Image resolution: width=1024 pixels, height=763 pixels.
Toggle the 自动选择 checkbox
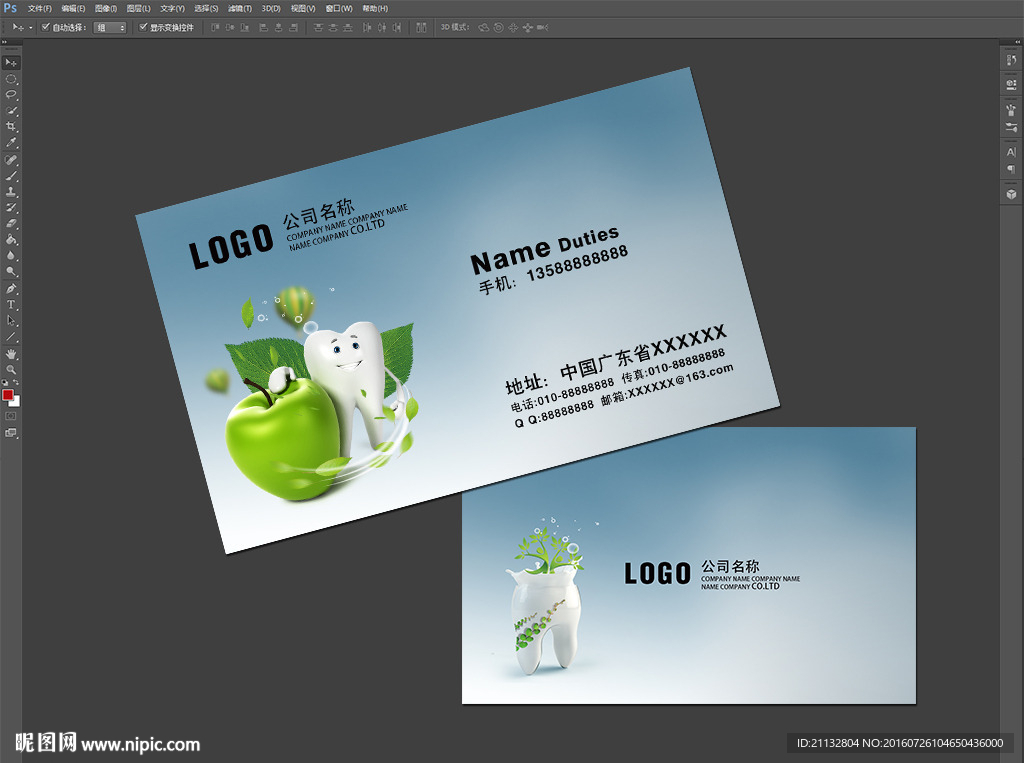click(x=46, y=27)
